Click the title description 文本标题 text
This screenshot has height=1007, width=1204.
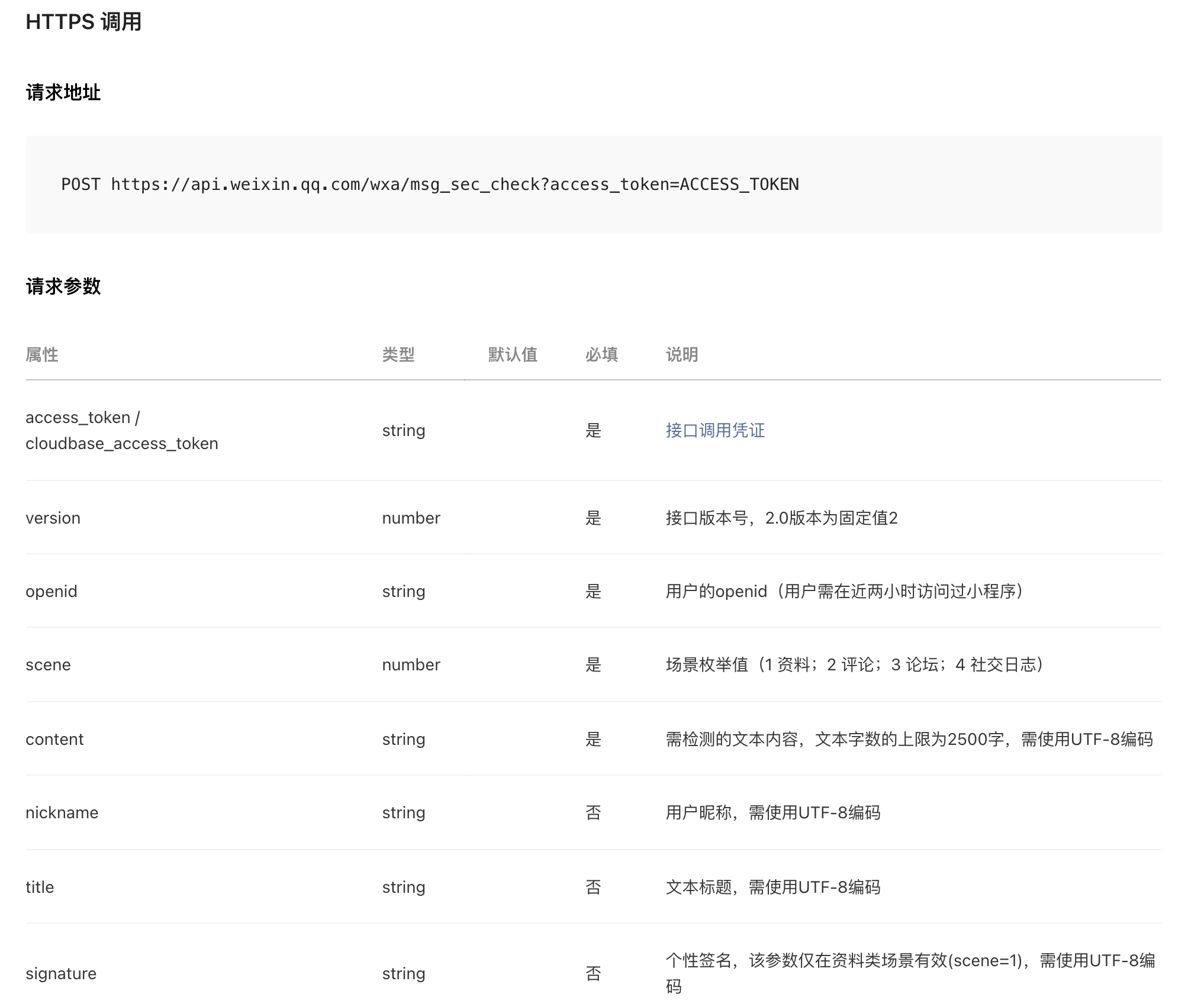[x=773, y=887]
